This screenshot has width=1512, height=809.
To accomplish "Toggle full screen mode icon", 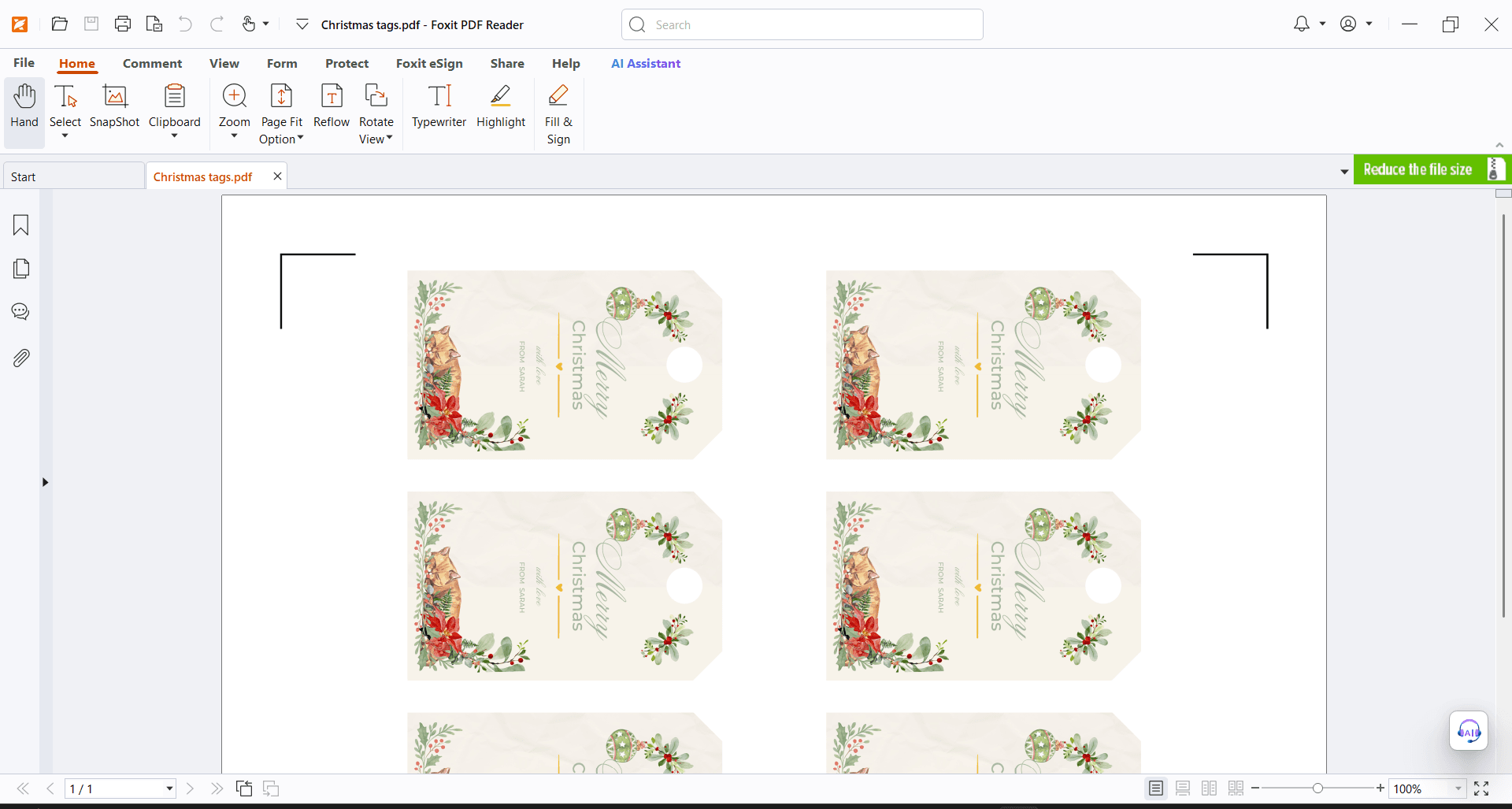I will [1481, 789].
